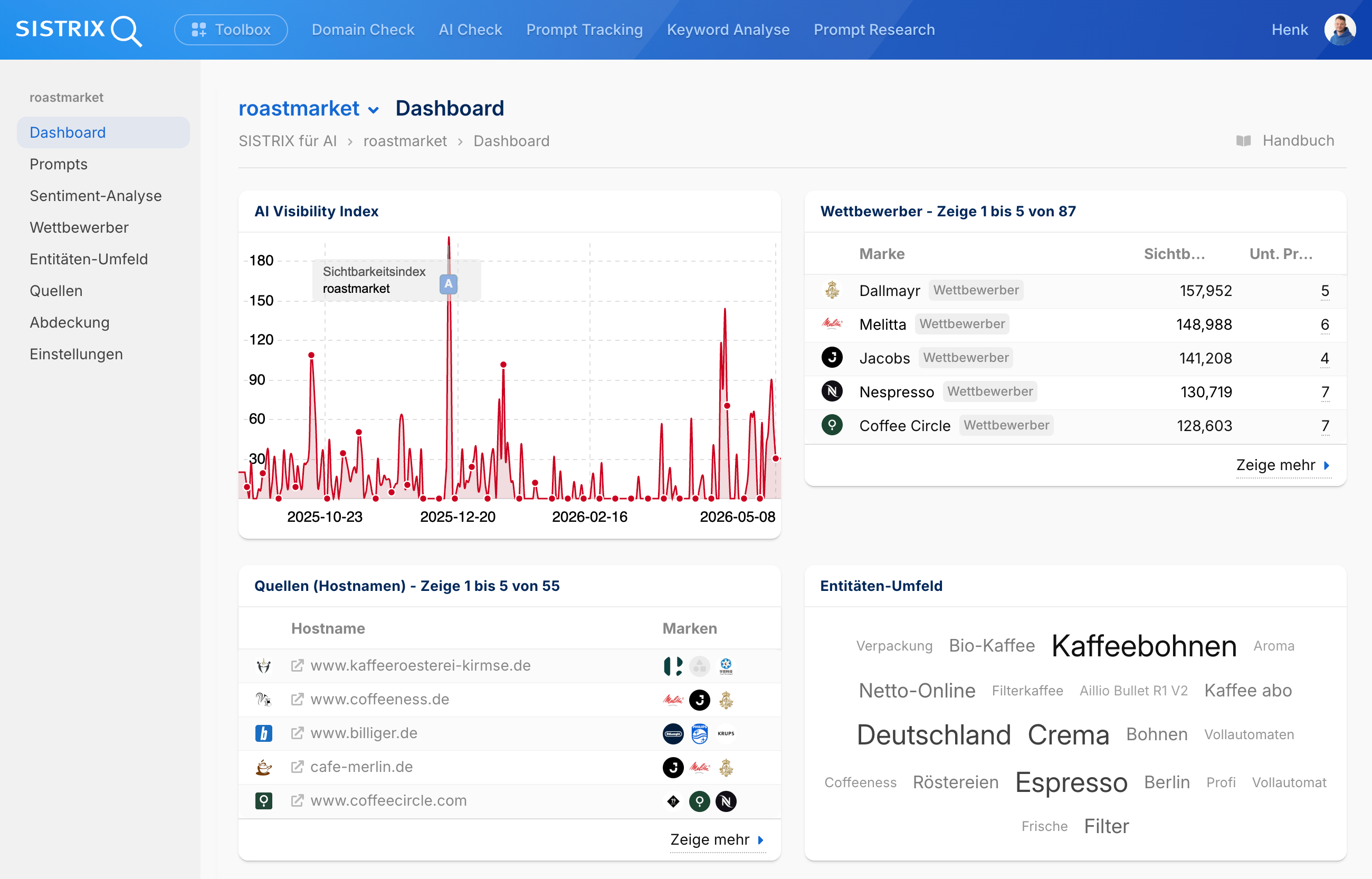Screen dimensions: 1372x879
Task: Open external link icon for cafe-merlin.de
Action: point(297,767)
